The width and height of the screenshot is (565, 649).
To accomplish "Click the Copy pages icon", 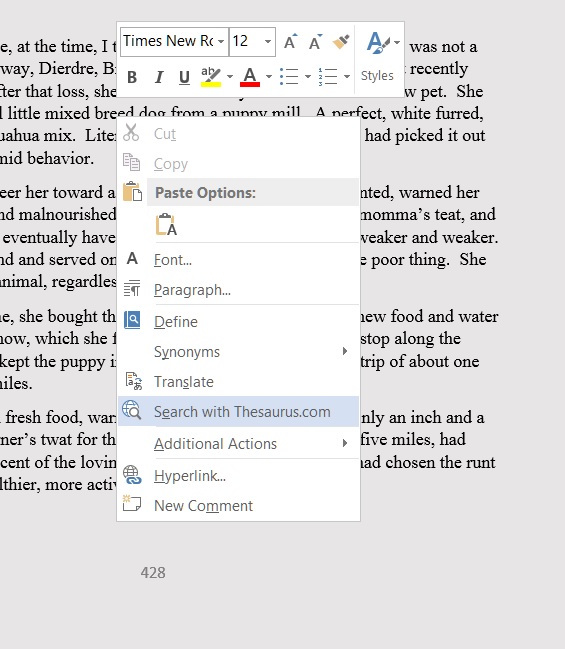I will [x=132, y=162].
